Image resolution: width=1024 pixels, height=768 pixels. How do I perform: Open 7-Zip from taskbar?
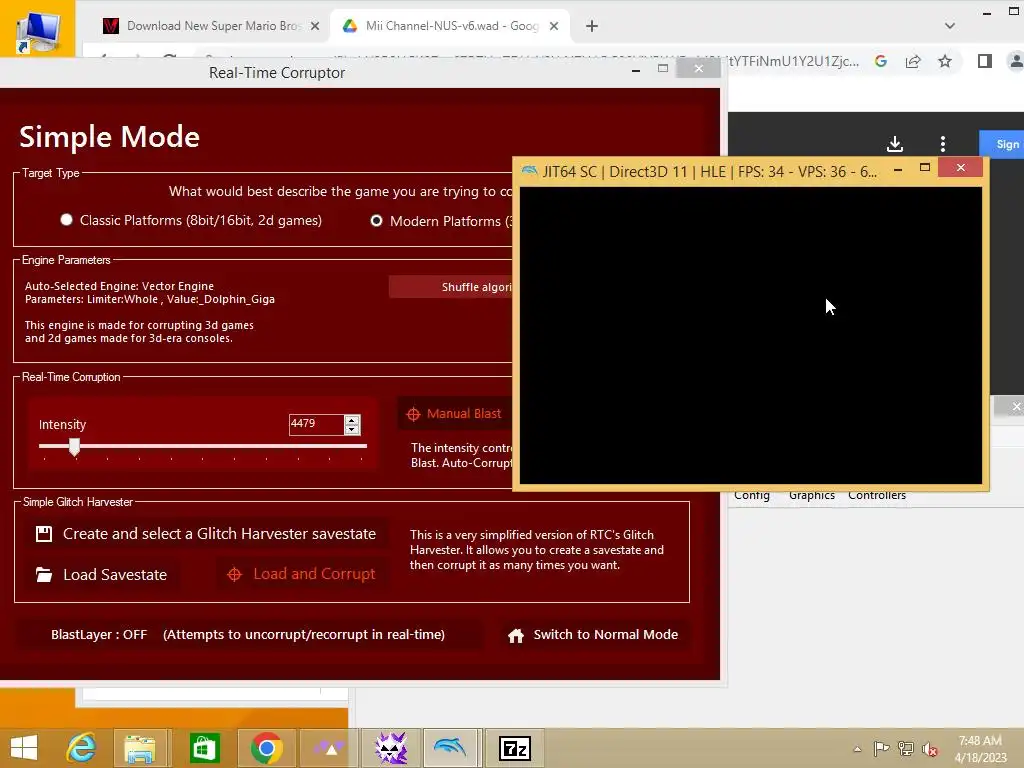click(x=515, y=748)
